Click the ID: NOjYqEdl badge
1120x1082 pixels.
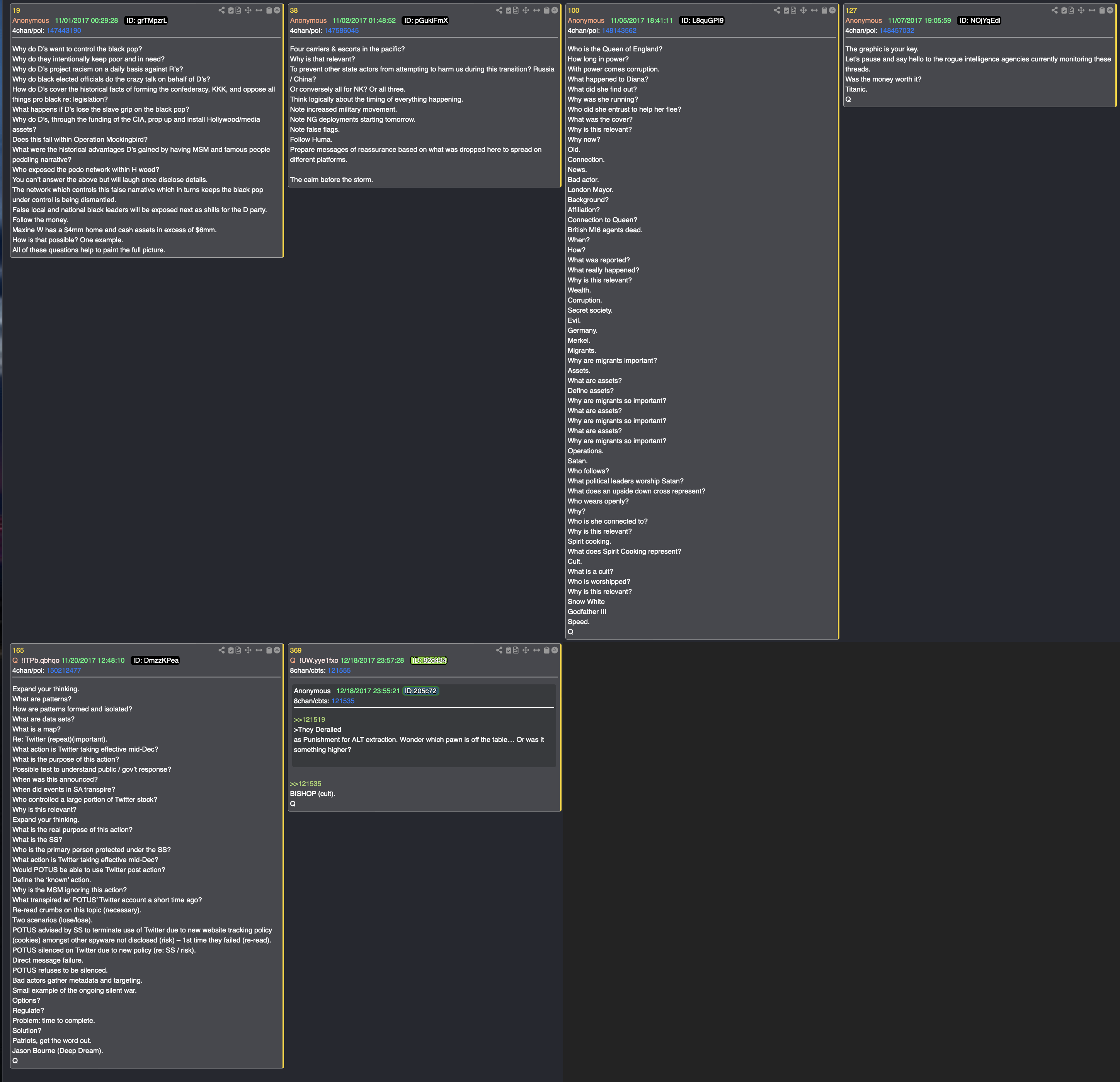(979, 20)
